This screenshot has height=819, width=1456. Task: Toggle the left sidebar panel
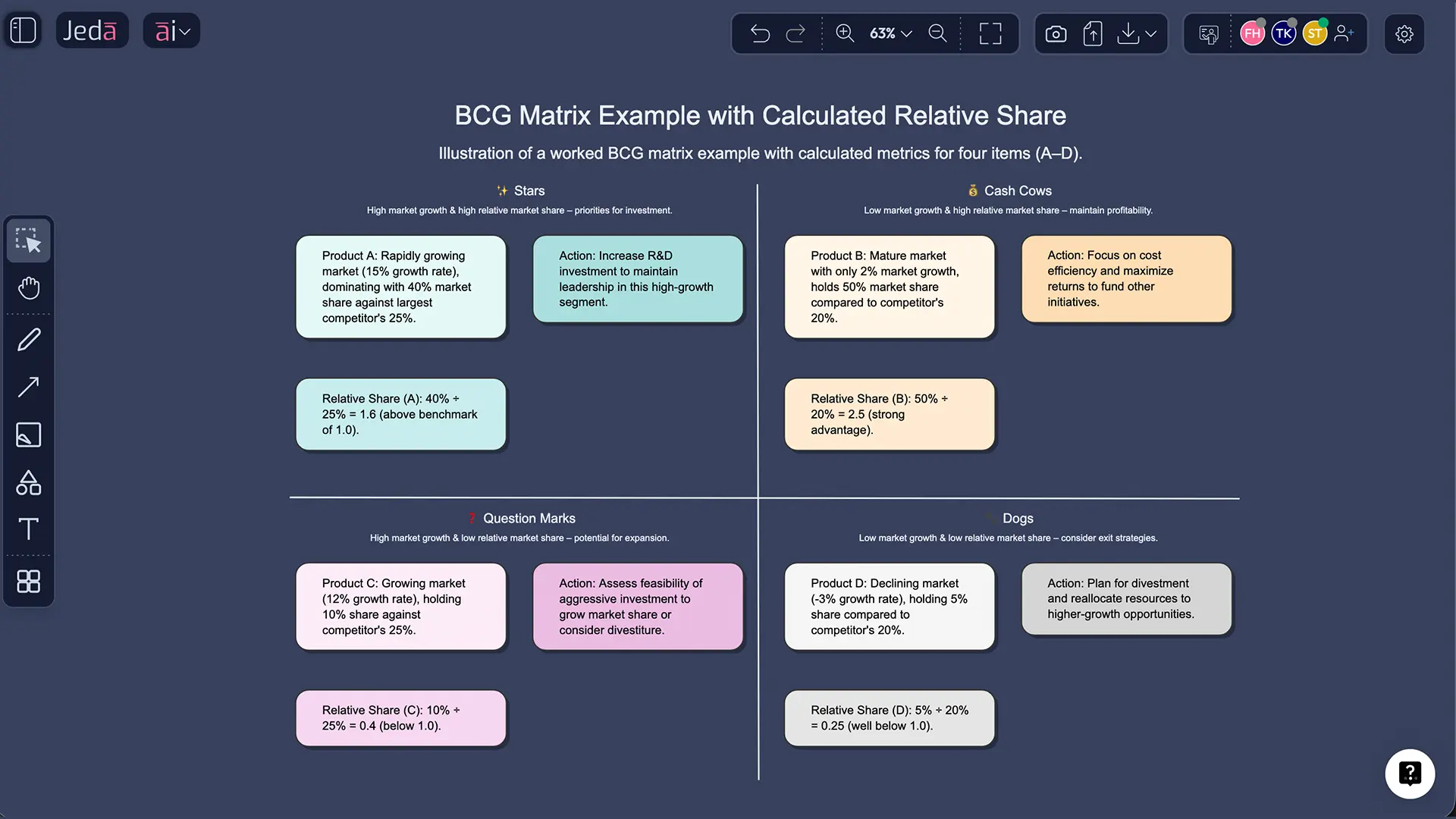click(x=22, y=30)
